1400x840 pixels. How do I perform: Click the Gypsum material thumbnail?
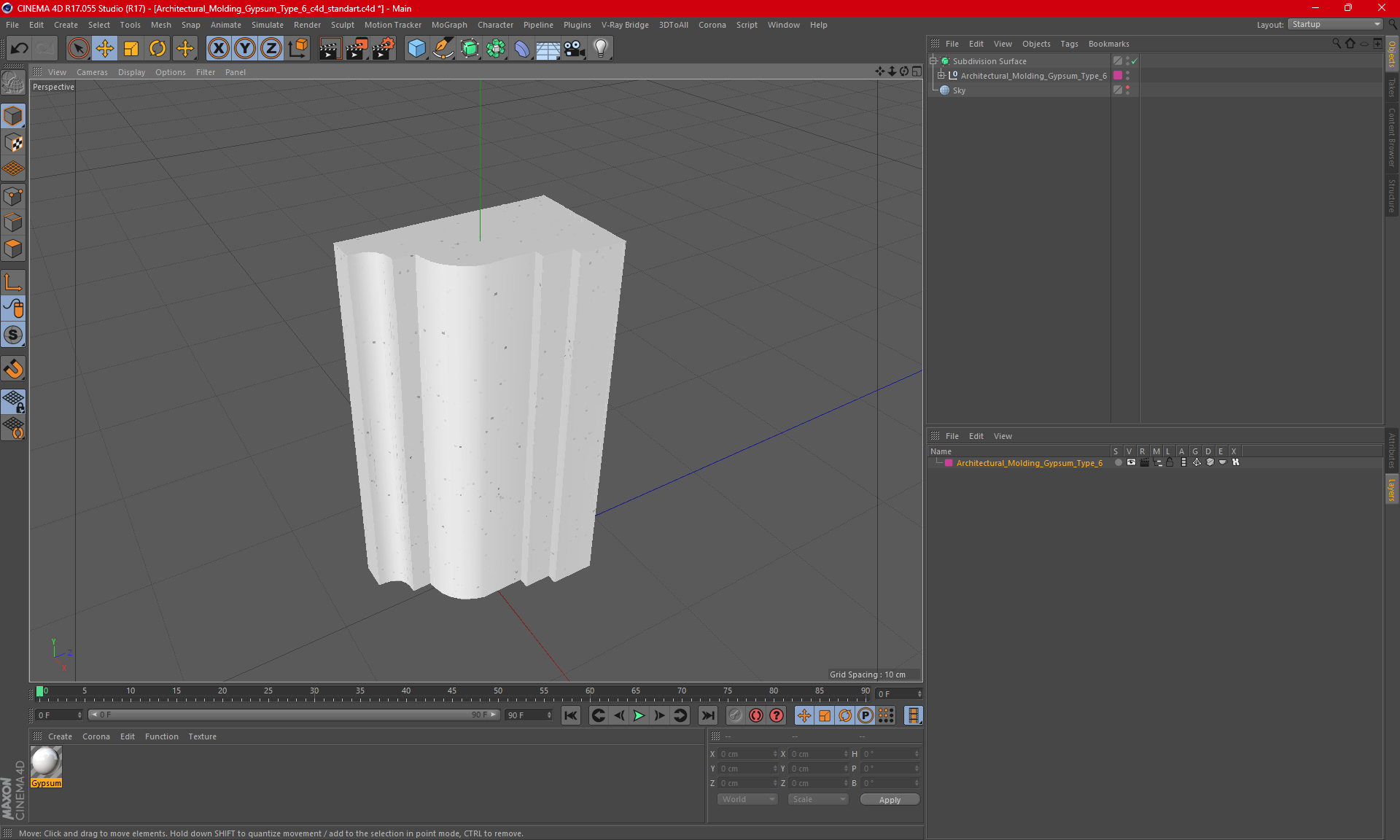pyautogui.click(x=46, y=763)
